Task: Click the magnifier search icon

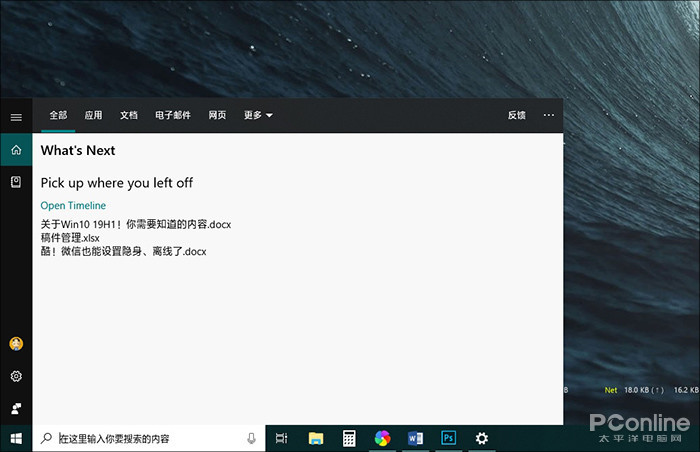Action: click(x=46, y=438)
